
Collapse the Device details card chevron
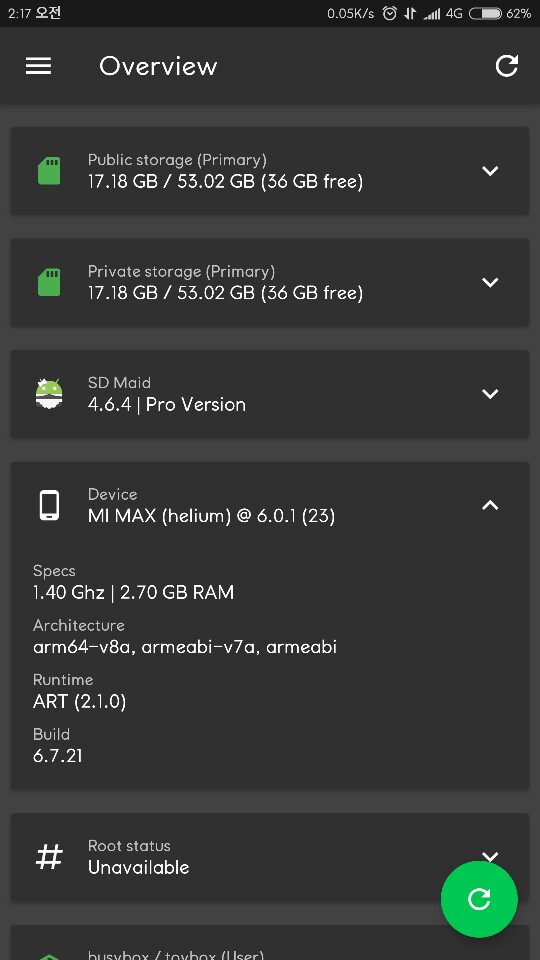490,505
